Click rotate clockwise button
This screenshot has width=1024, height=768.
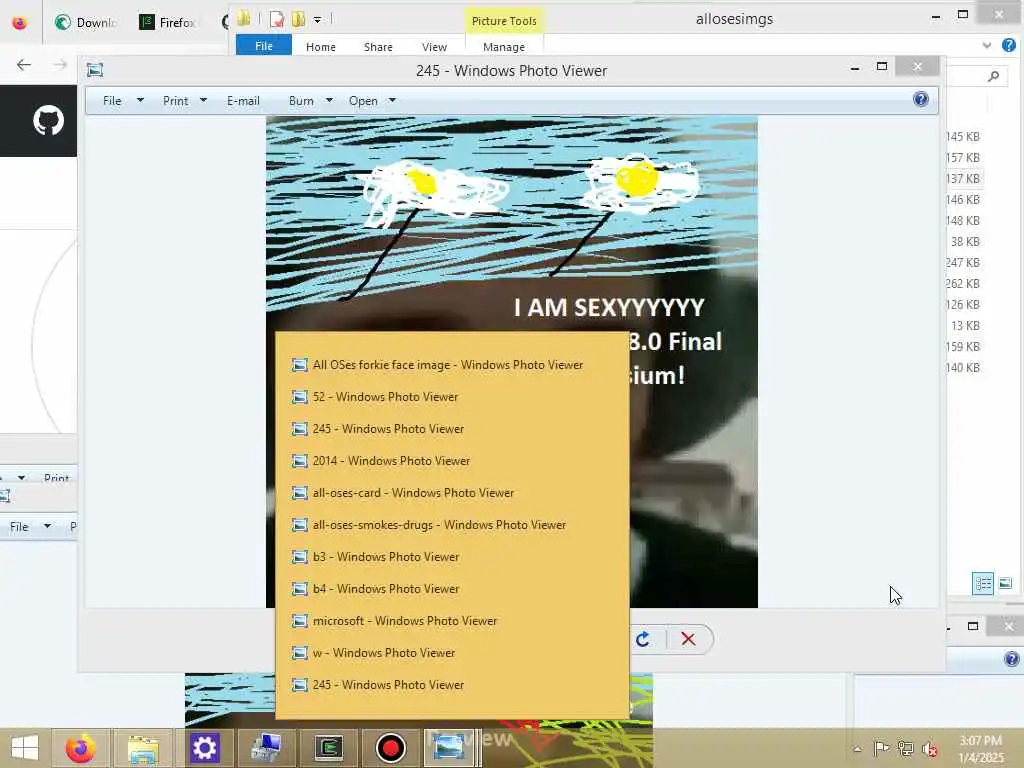click(643, 639)
